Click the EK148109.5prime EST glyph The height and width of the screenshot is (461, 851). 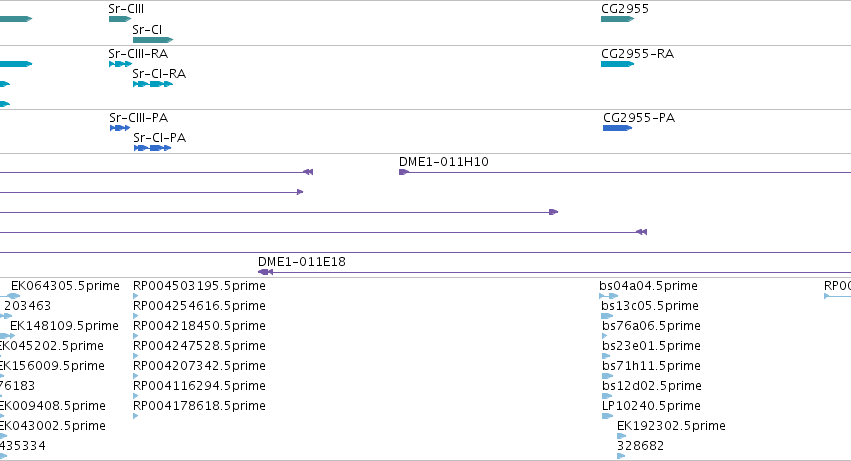pos(8,336)
